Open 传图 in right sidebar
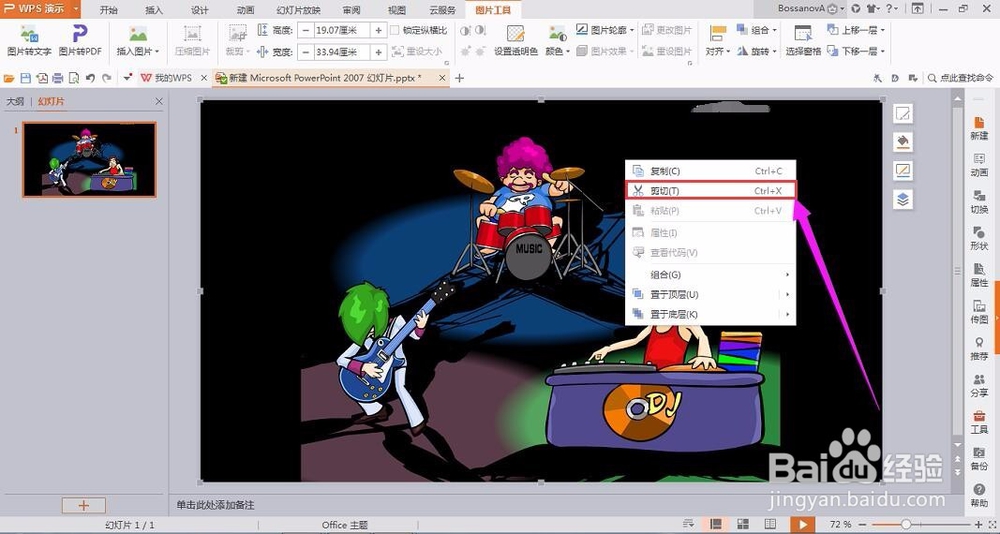 979,311
